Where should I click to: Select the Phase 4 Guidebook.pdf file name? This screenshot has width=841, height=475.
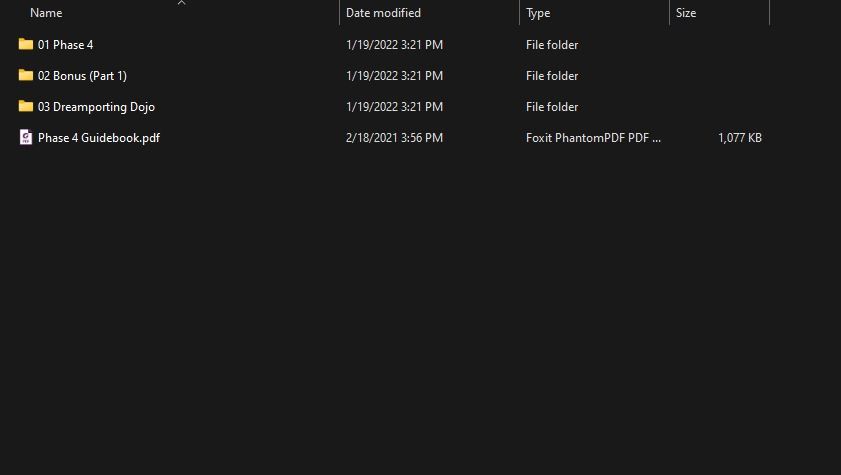coord(98,138)
